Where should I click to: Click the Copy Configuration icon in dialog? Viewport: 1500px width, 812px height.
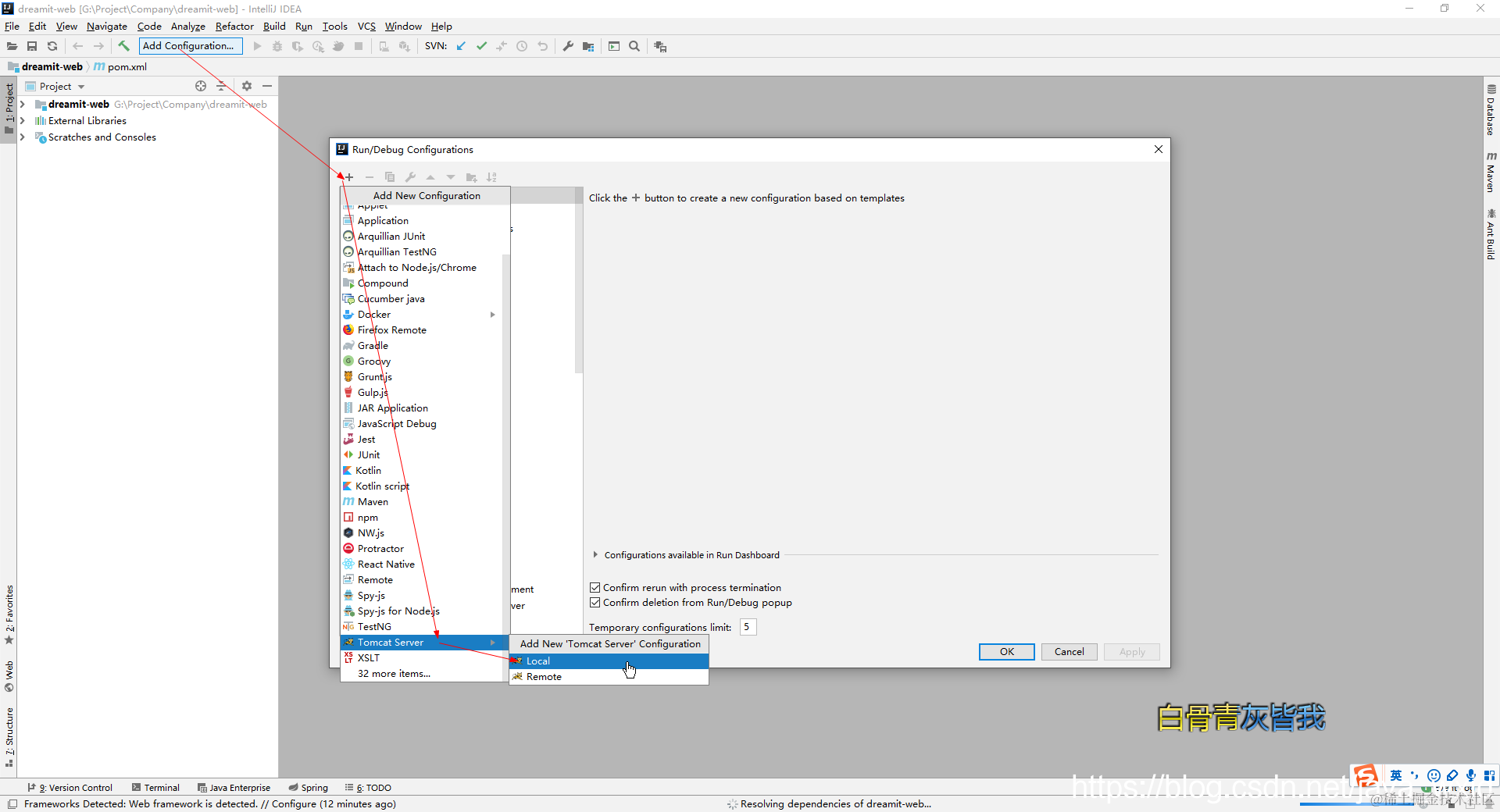point(390,177)
